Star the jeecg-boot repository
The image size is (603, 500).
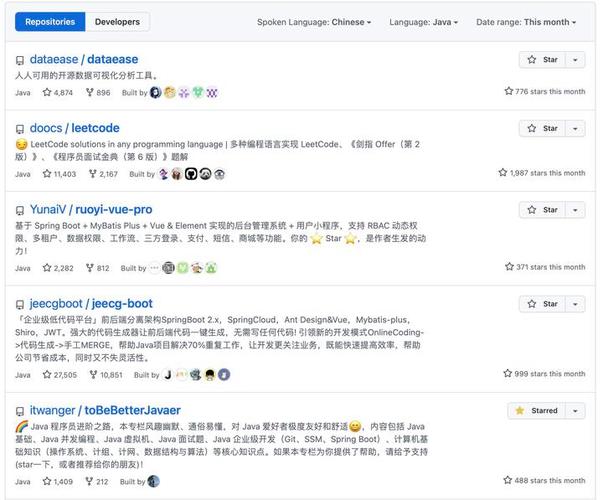click(x=542, y=304)
